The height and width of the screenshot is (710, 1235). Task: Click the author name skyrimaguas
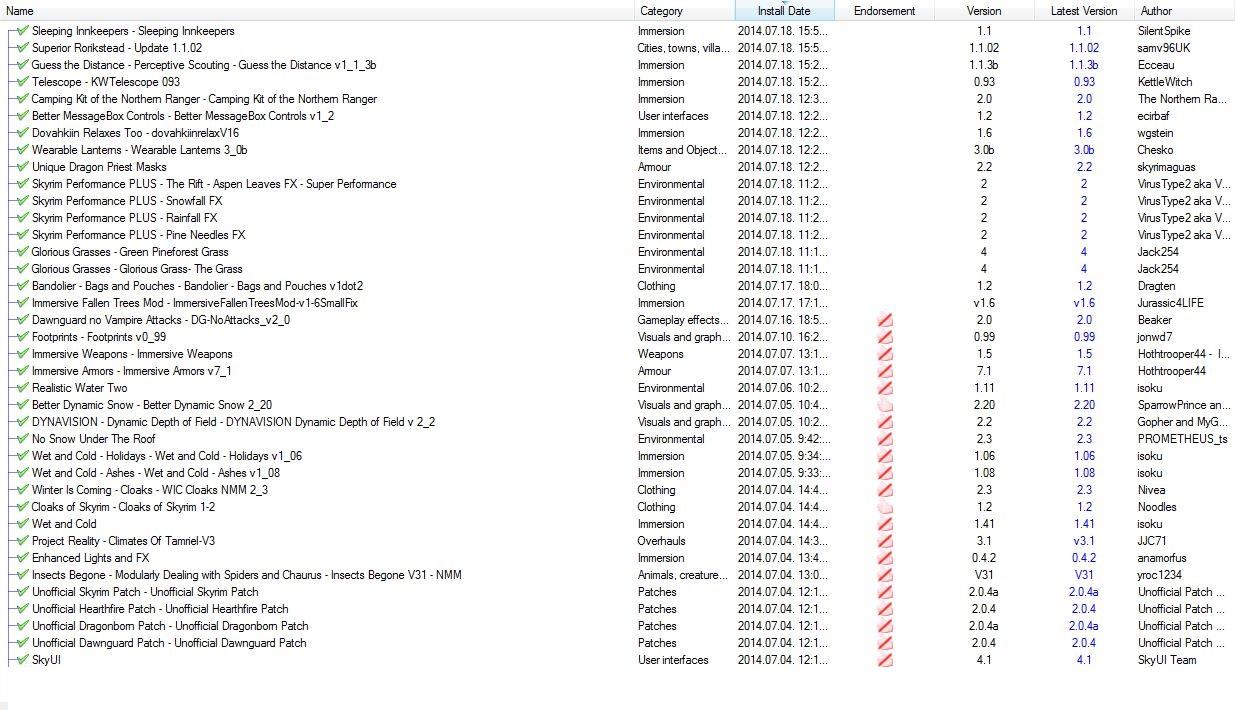click(1166, 167)
